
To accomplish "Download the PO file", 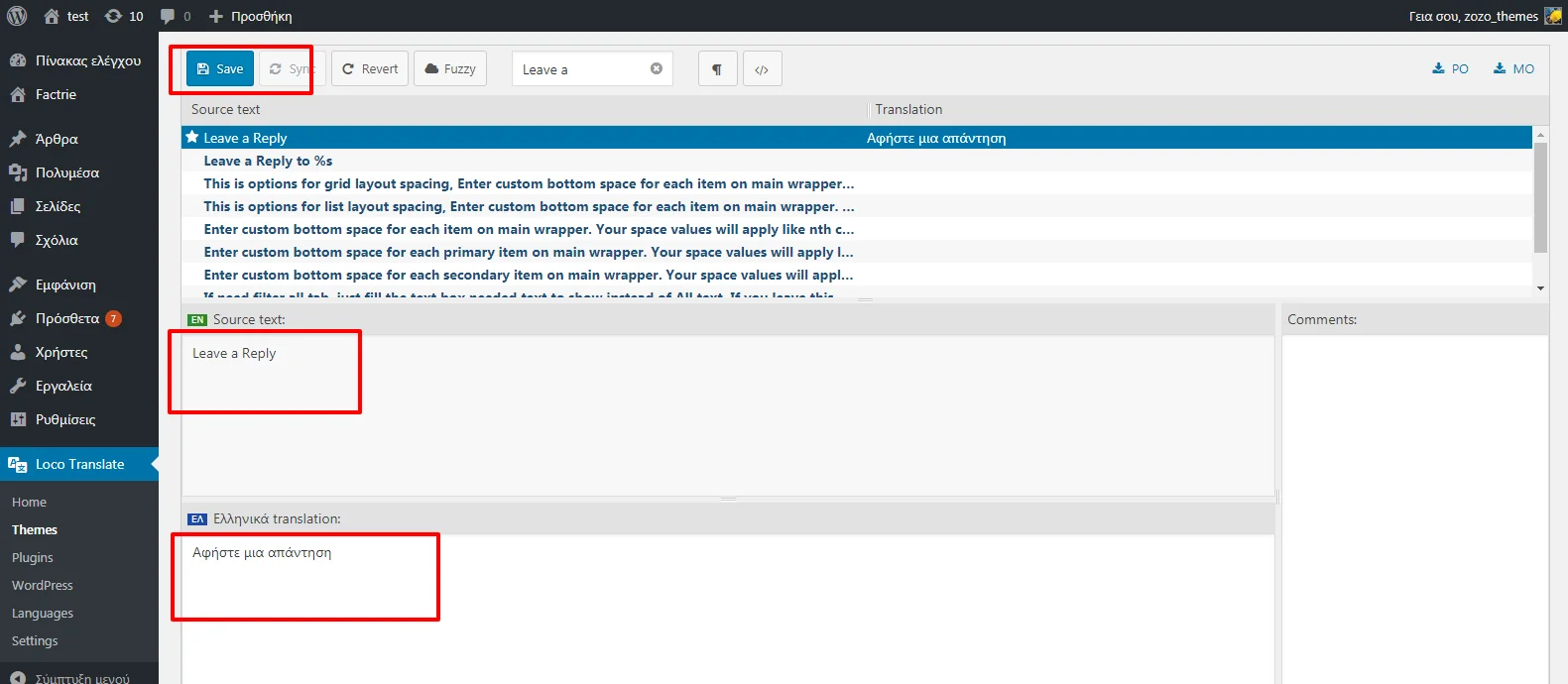I will tap(1450, 69).
